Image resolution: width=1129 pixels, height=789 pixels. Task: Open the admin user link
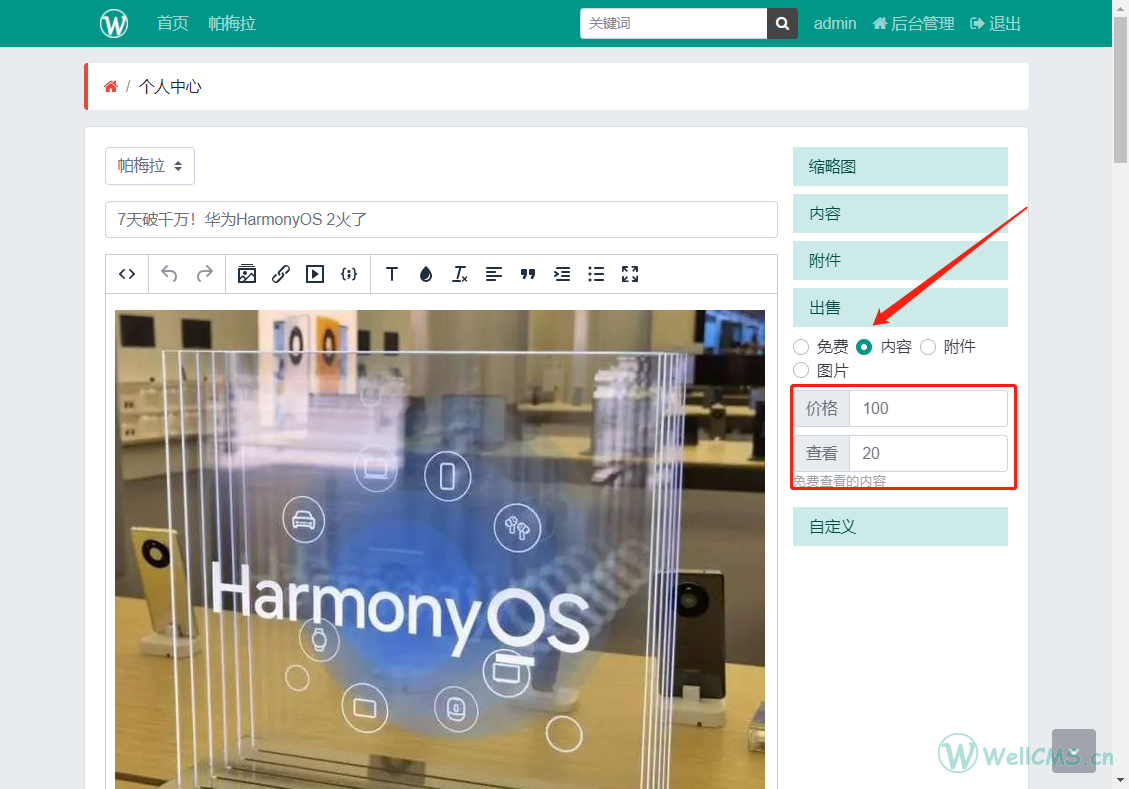tap(835, 24)
